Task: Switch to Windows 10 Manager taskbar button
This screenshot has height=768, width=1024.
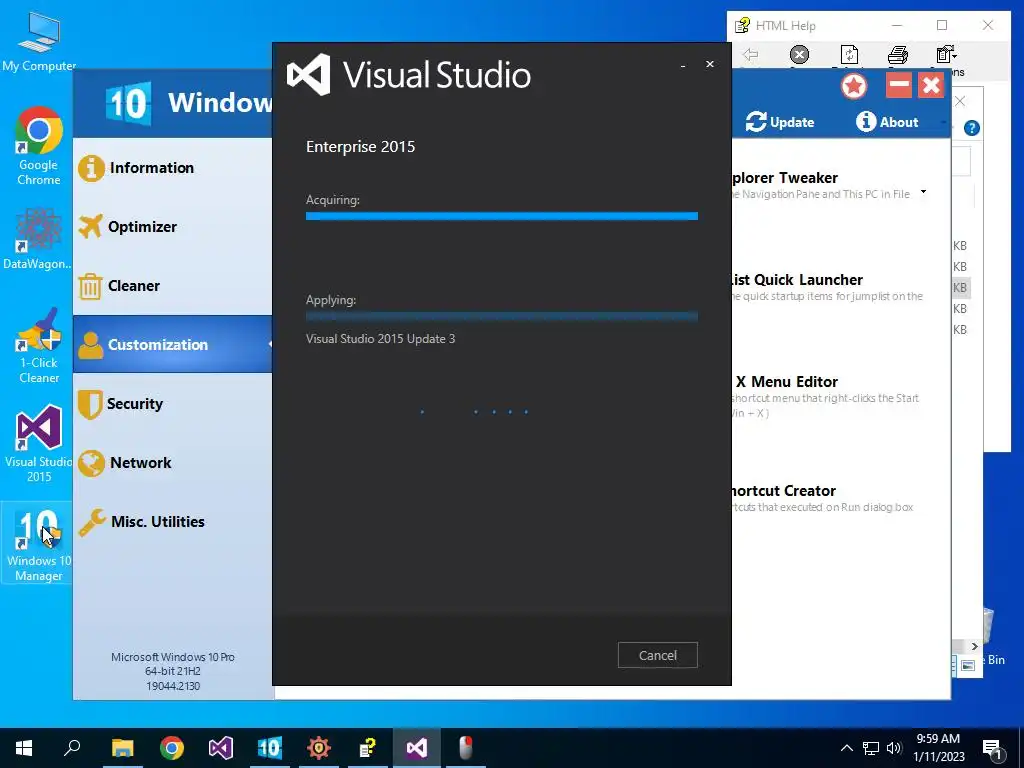Action: pyautogui.click(x=270, y=748)
